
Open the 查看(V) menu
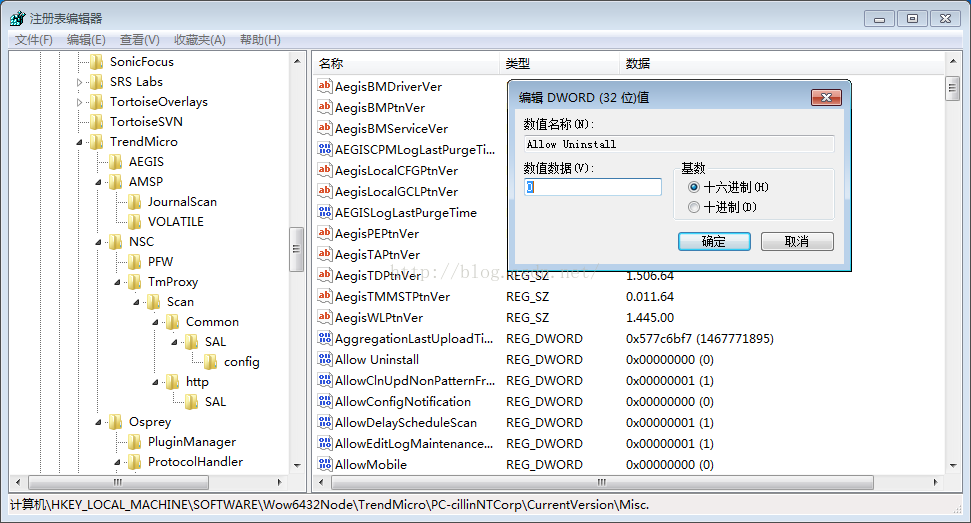pos(139,40)
